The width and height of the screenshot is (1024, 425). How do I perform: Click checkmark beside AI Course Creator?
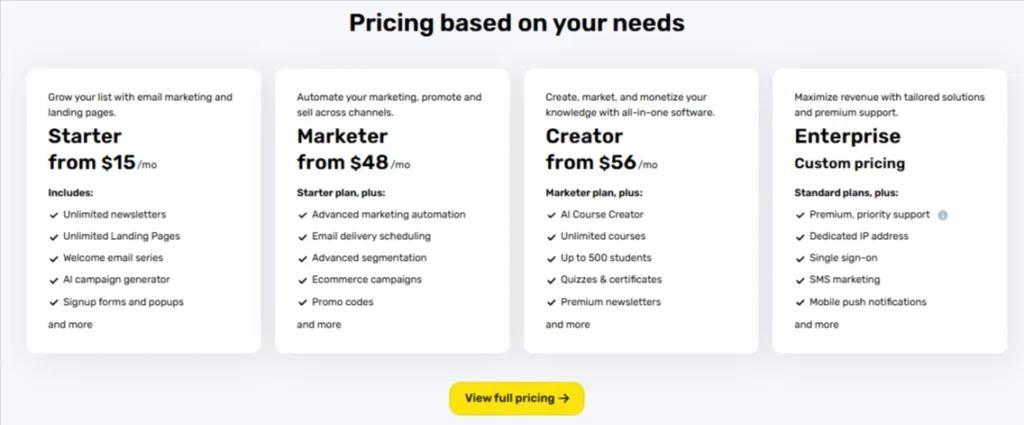(551, 215)
